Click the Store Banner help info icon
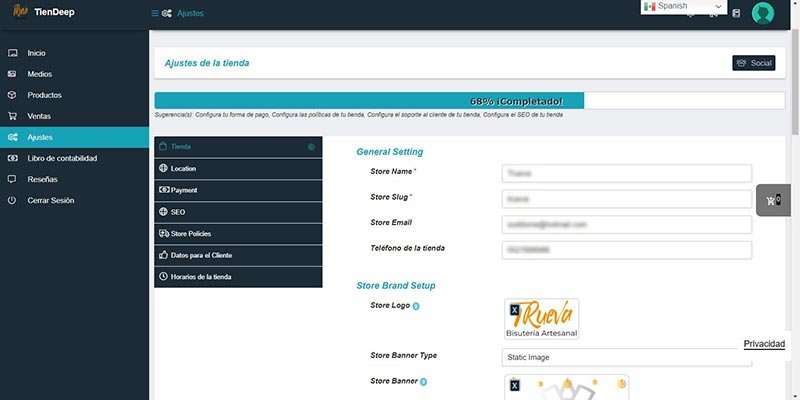The image size is (800, 400). (424, 381)
